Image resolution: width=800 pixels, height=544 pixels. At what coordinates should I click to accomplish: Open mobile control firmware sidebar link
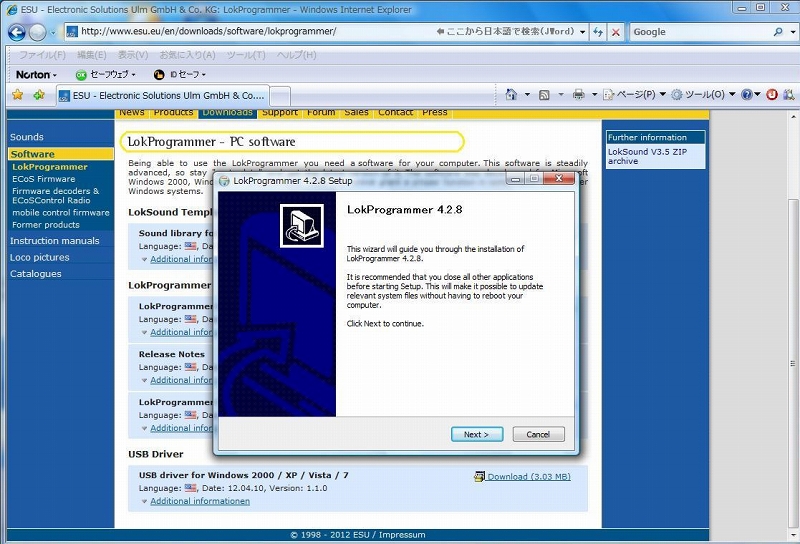(x=61, y=213)
